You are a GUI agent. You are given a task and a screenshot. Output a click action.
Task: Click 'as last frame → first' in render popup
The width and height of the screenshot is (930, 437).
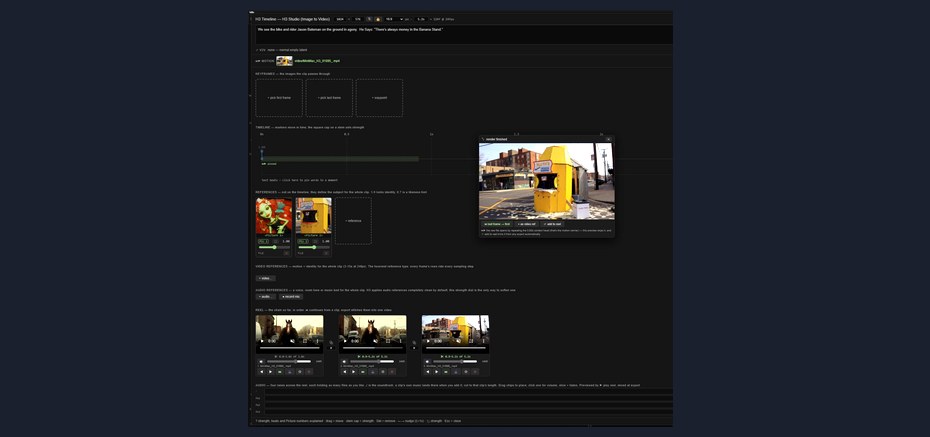(496, 224)
